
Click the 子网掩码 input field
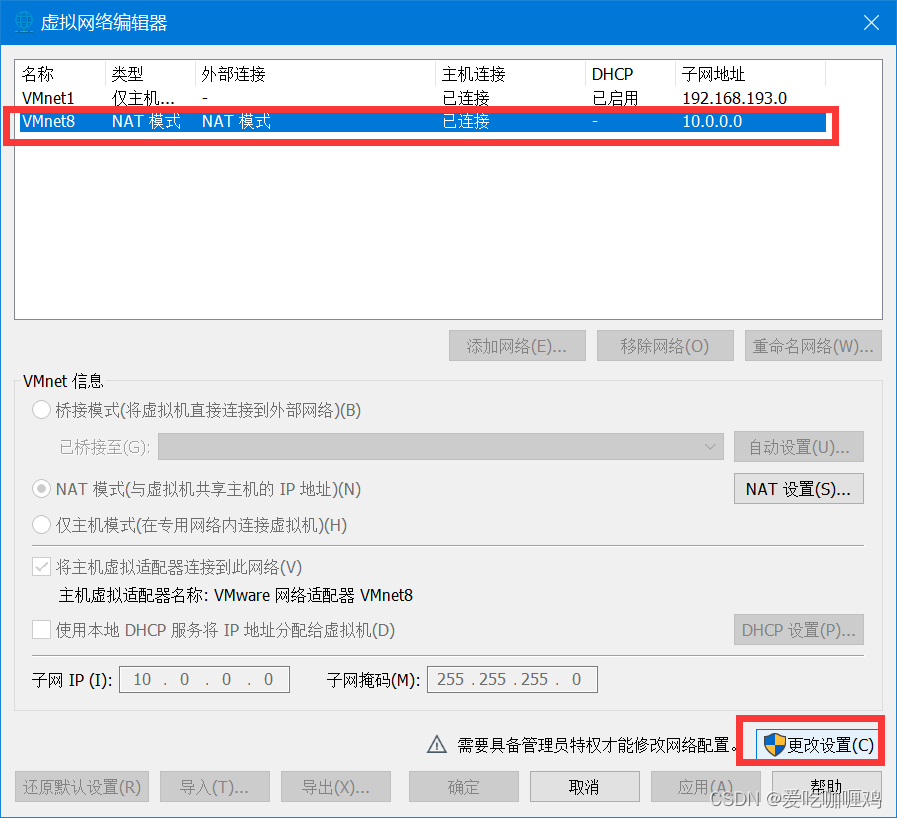pyautogui.click(x=512, y=679)
